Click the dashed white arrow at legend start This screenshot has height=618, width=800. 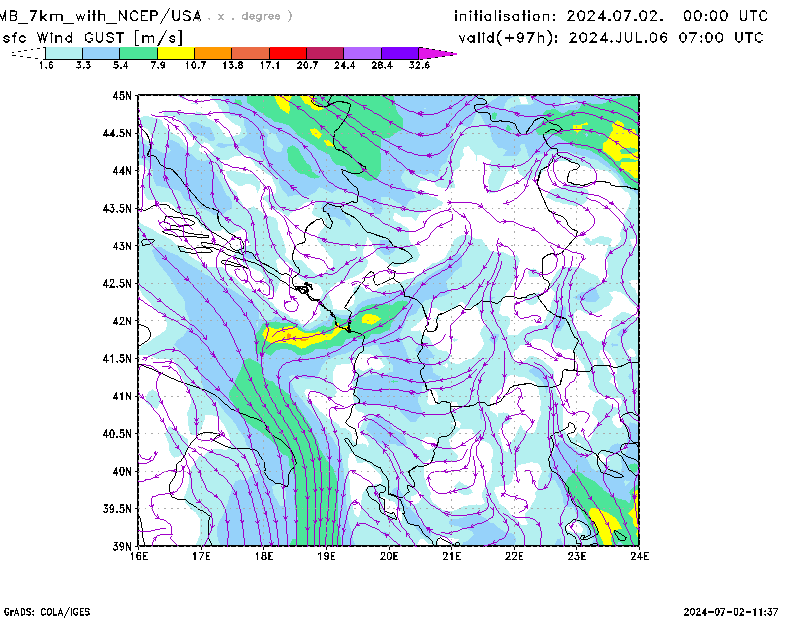tap(29, 53)
